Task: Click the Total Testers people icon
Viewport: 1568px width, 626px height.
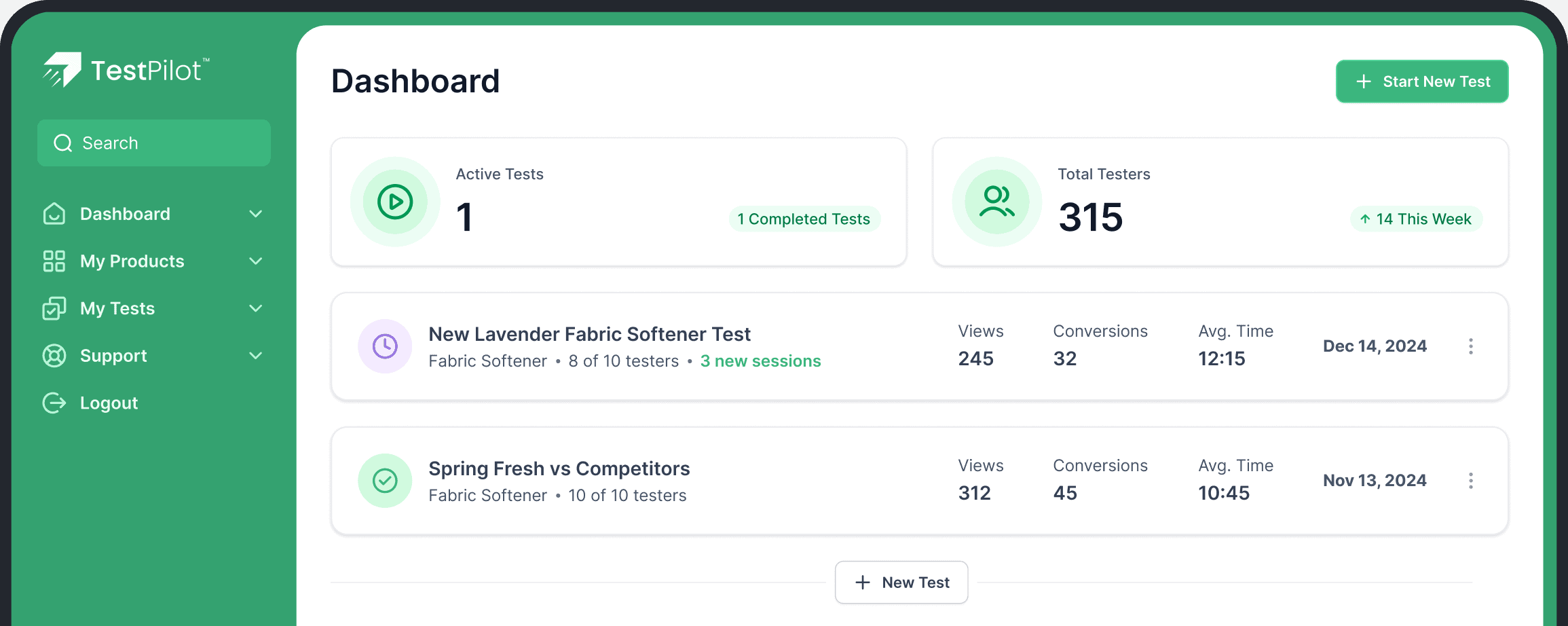Action: coord(996,201)
